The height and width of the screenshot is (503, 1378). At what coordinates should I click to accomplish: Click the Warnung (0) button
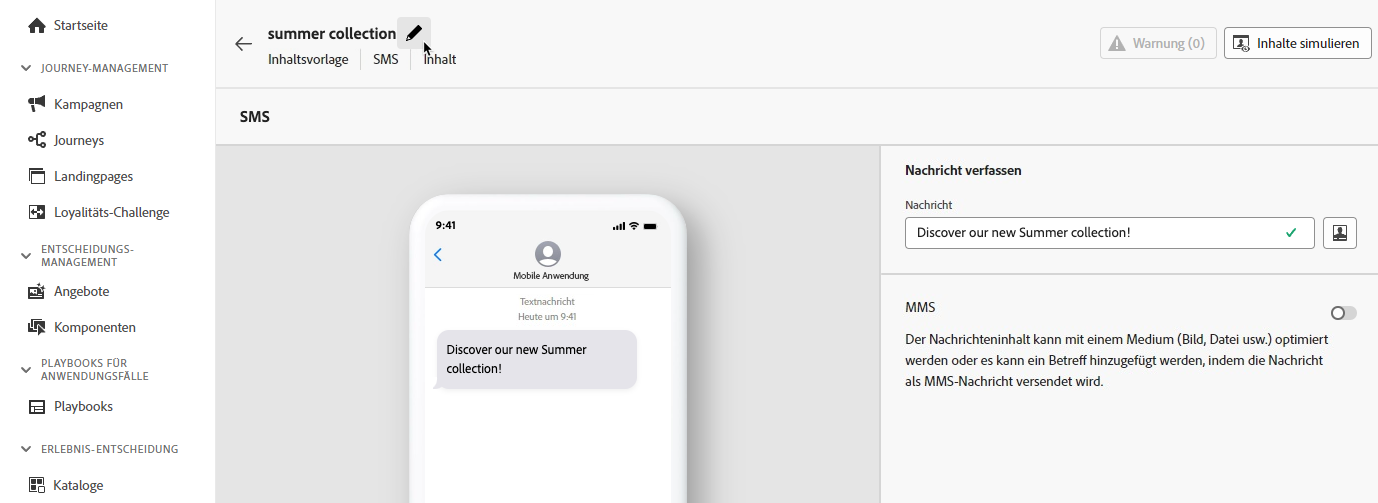click(x=1158, y=43)
